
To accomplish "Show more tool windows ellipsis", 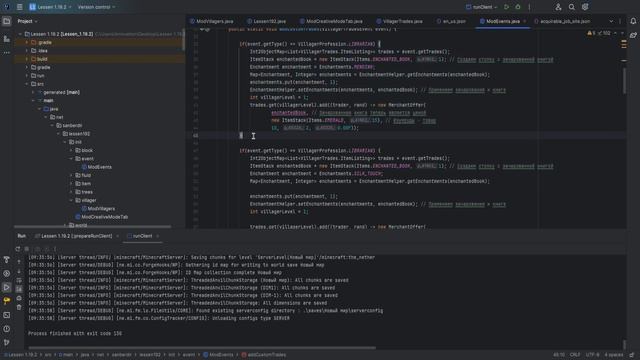I will (7, 53).
